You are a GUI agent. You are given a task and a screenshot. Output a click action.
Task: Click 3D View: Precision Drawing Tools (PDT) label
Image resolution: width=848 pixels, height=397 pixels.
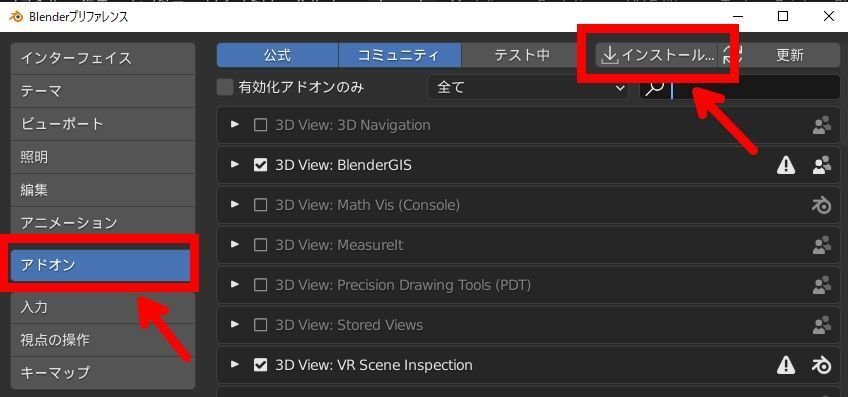click(403, 285)
